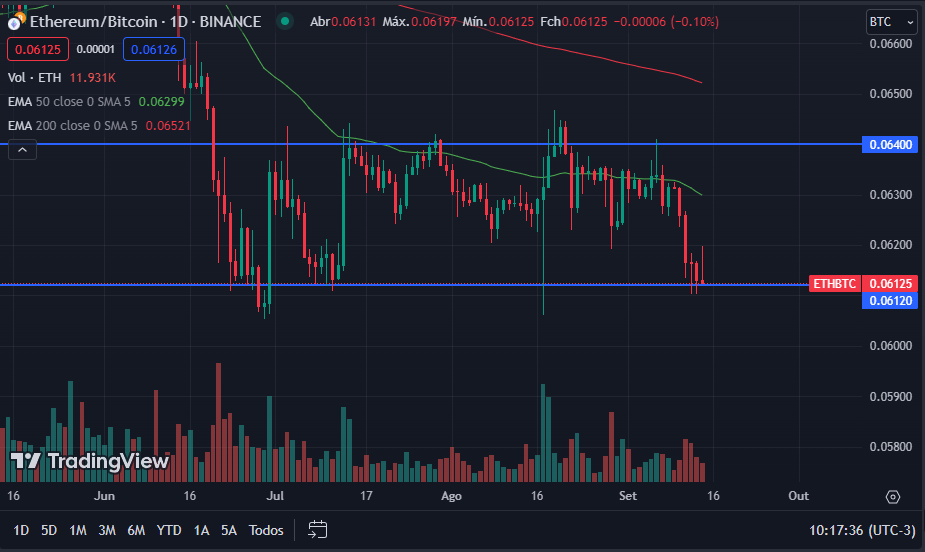Click the Jun label on time axis
The image size is (925, 552).
(104, 496)
